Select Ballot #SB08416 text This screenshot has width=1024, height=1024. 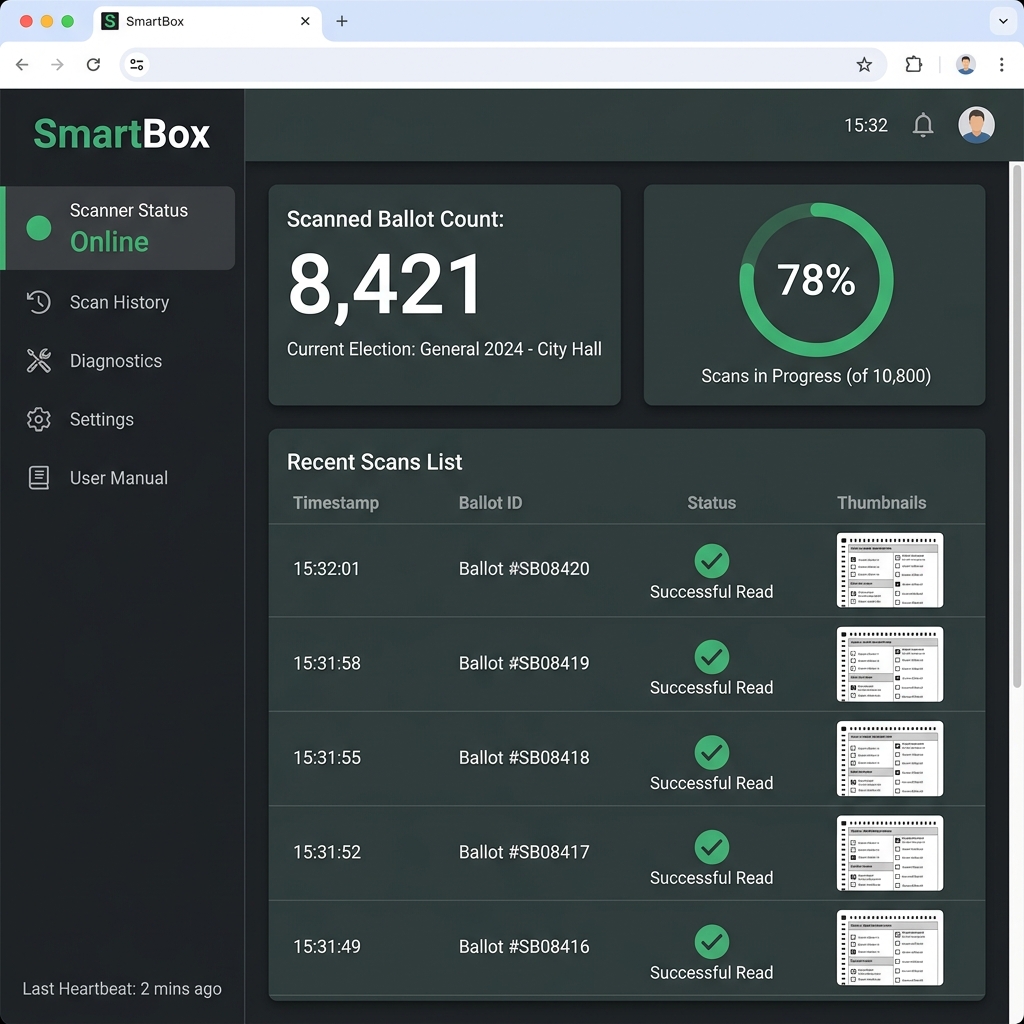click(524, 947)
